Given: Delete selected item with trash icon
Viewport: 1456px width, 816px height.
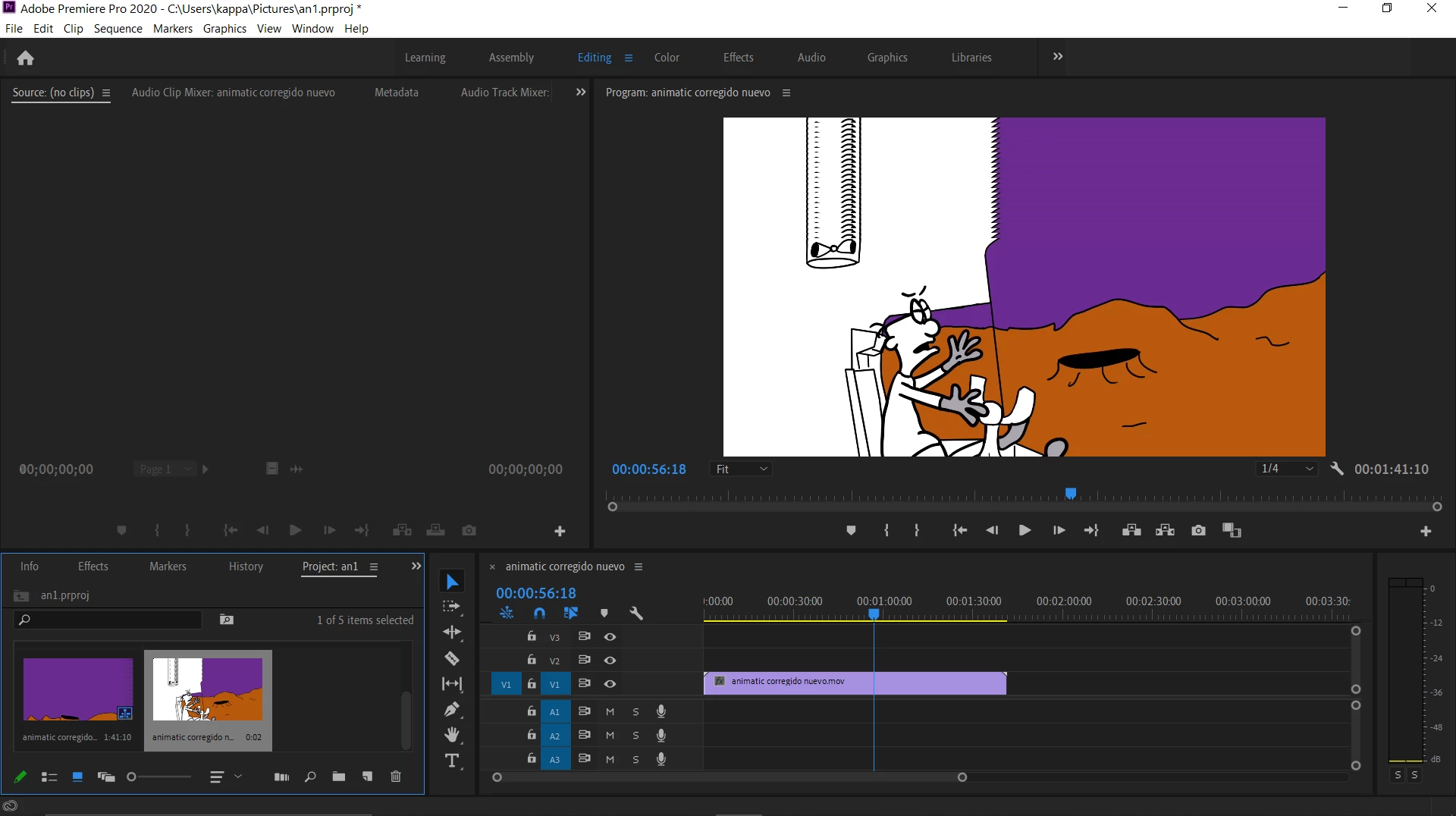Looking at the screenshot, I should pyautogui.click(x=395, y=777).
